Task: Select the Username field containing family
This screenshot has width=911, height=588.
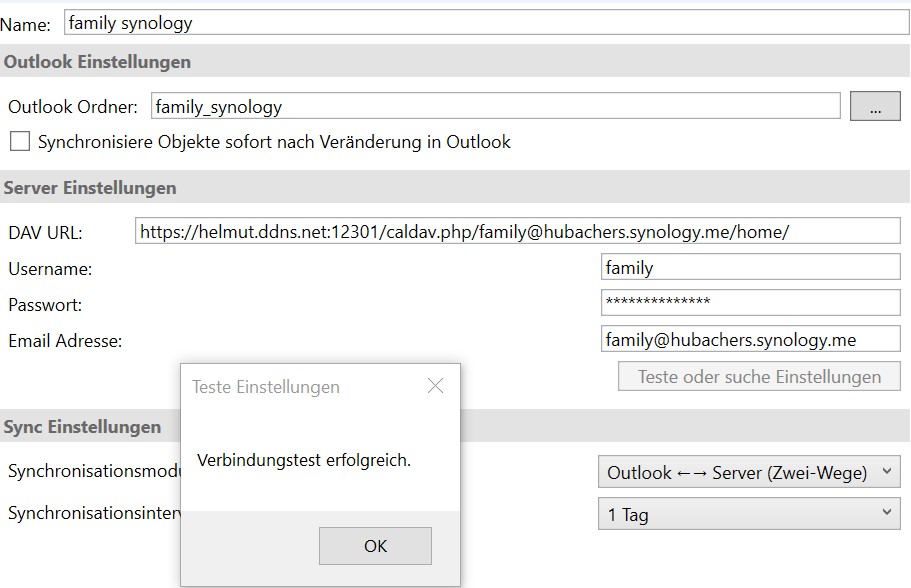Action: [x=751, y=267]
